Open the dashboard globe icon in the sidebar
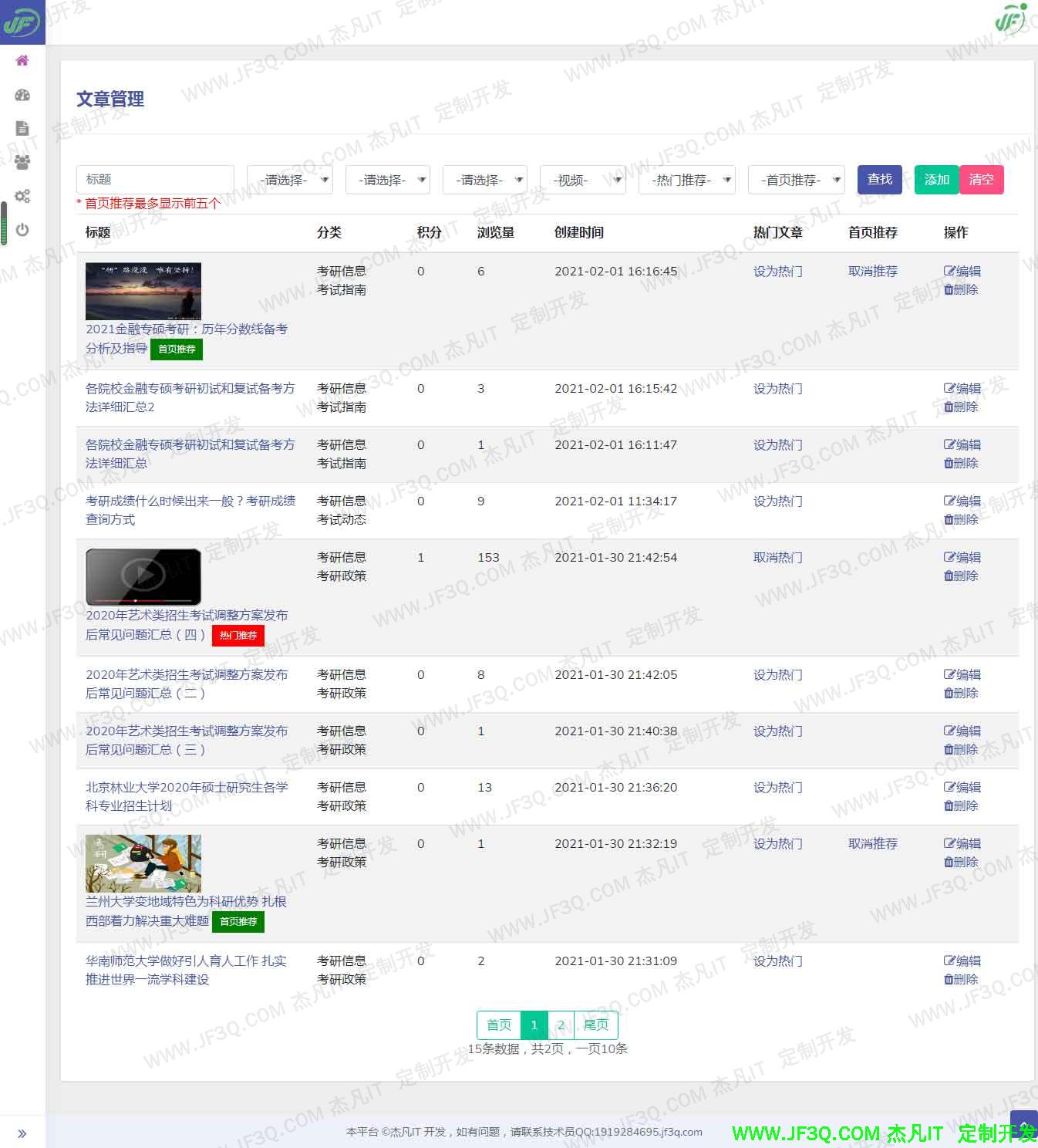The width and height of the screenshot is (1038, 1148). [x=22, y=94]
